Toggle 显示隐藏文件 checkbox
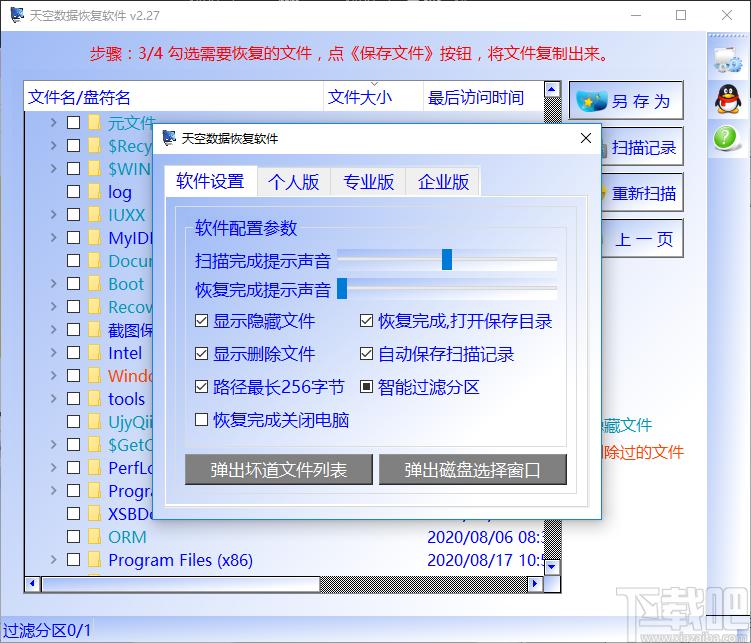This screenshot has width=751, height=643. click(202, 320)
